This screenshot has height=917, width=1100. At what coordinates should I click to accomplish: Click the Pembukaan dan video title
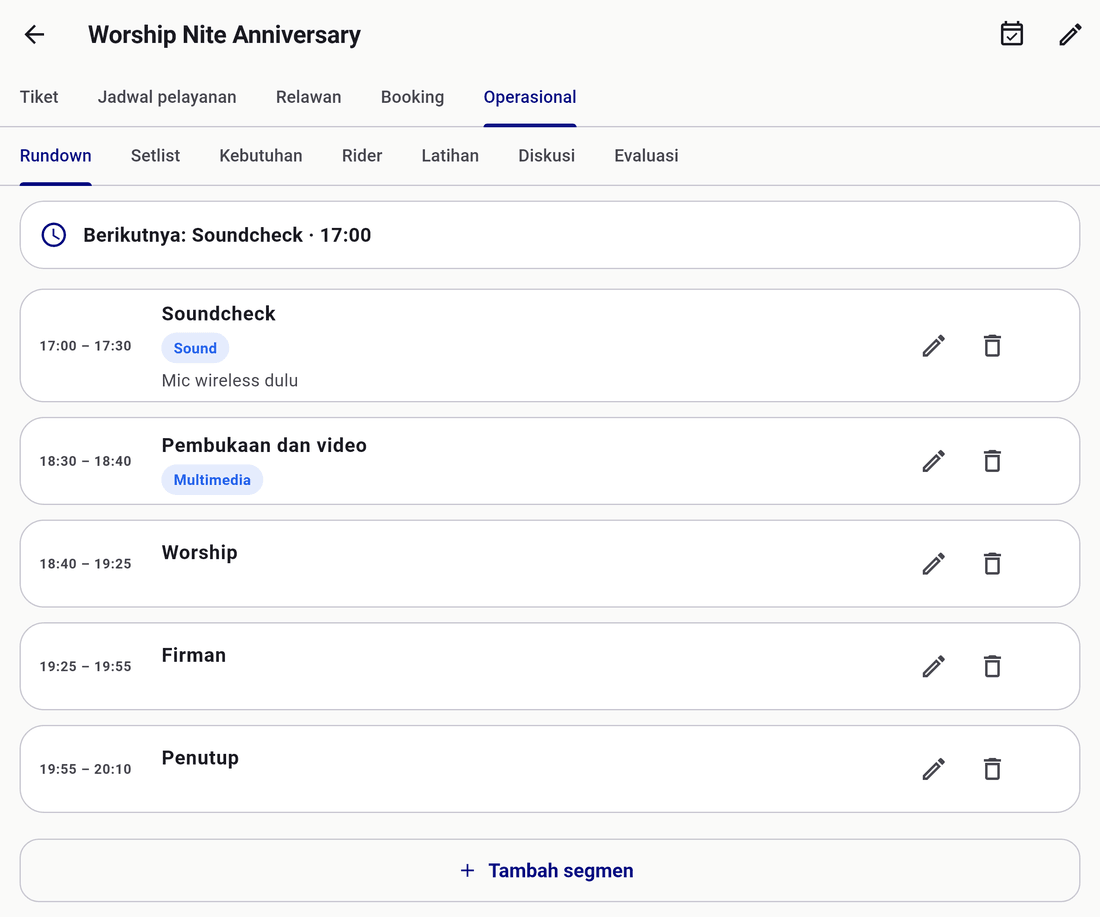(264, 446)
